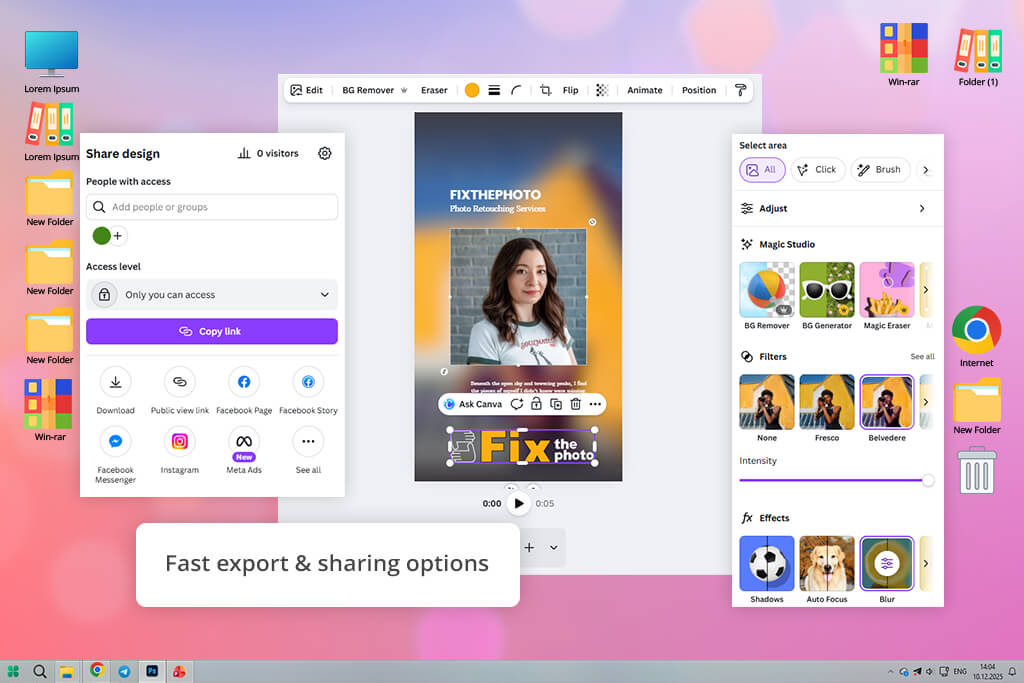Click Flip in the editor toolbar

coord(570,90)
